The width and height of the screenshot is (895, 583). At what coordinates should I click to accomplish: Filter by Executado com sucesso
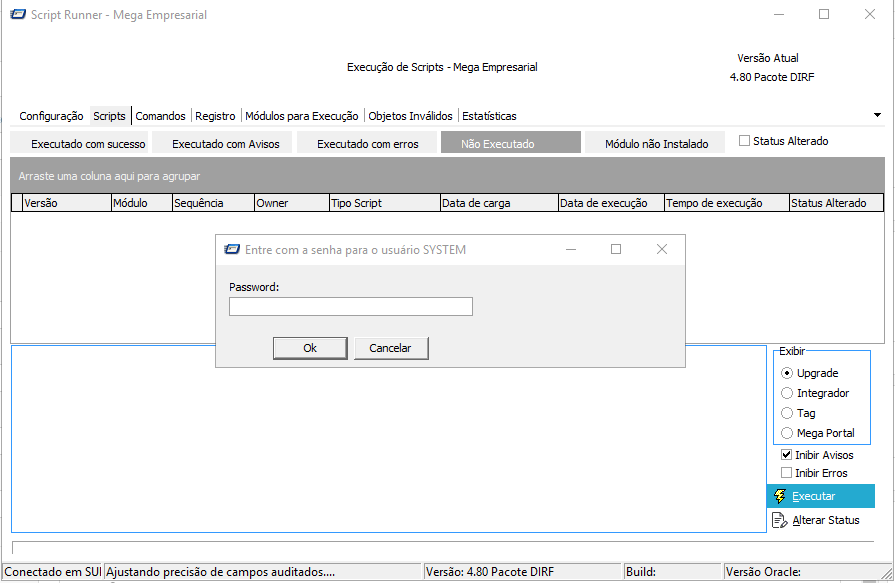click(79, 143)
